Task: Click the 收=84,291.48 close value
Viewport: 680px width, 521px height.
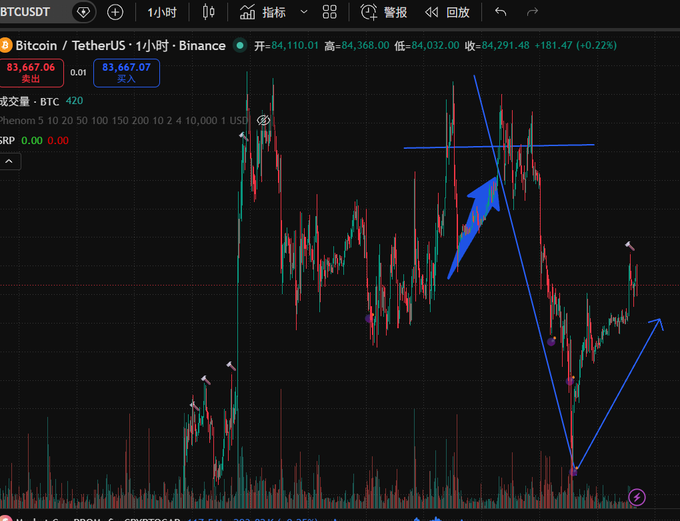Action: click(497, 46)
